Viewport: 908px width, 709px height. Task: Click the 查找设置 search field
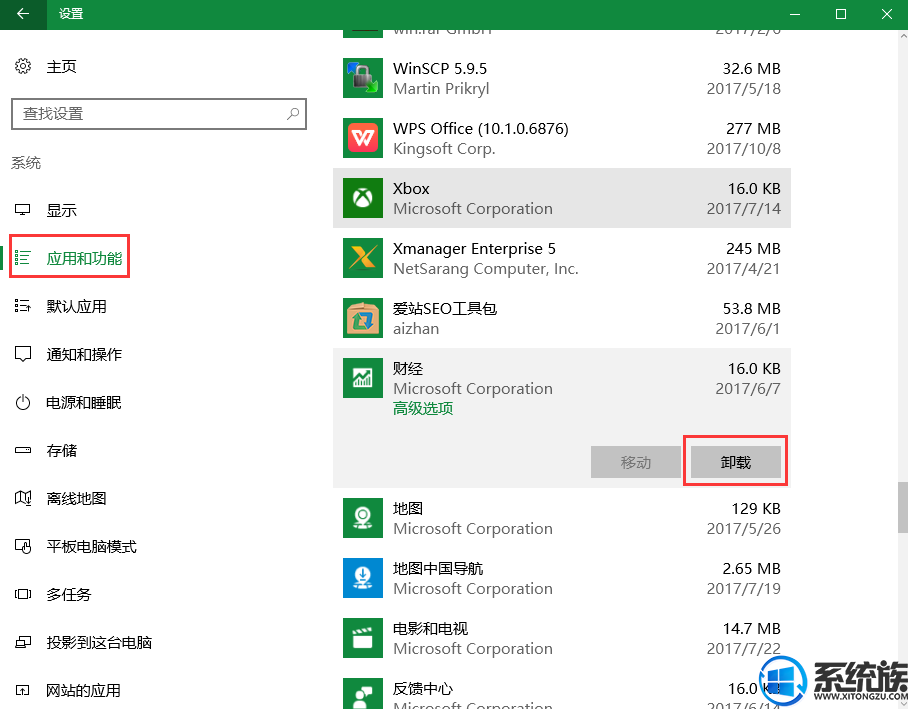coord(159,114)
